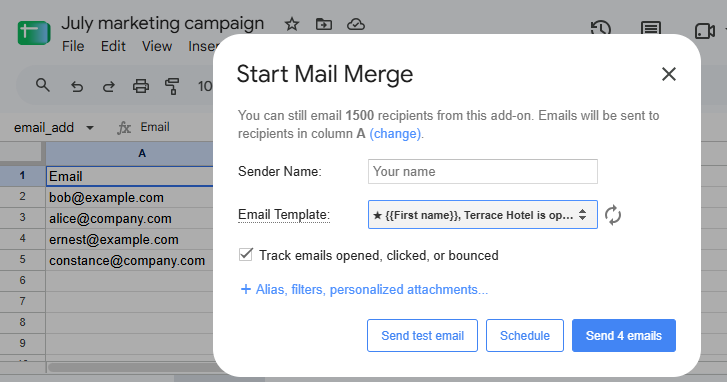The height and width of the screenshot is (382, 727).
Task: Click the Email Template label link
Action: pos(284,215)
